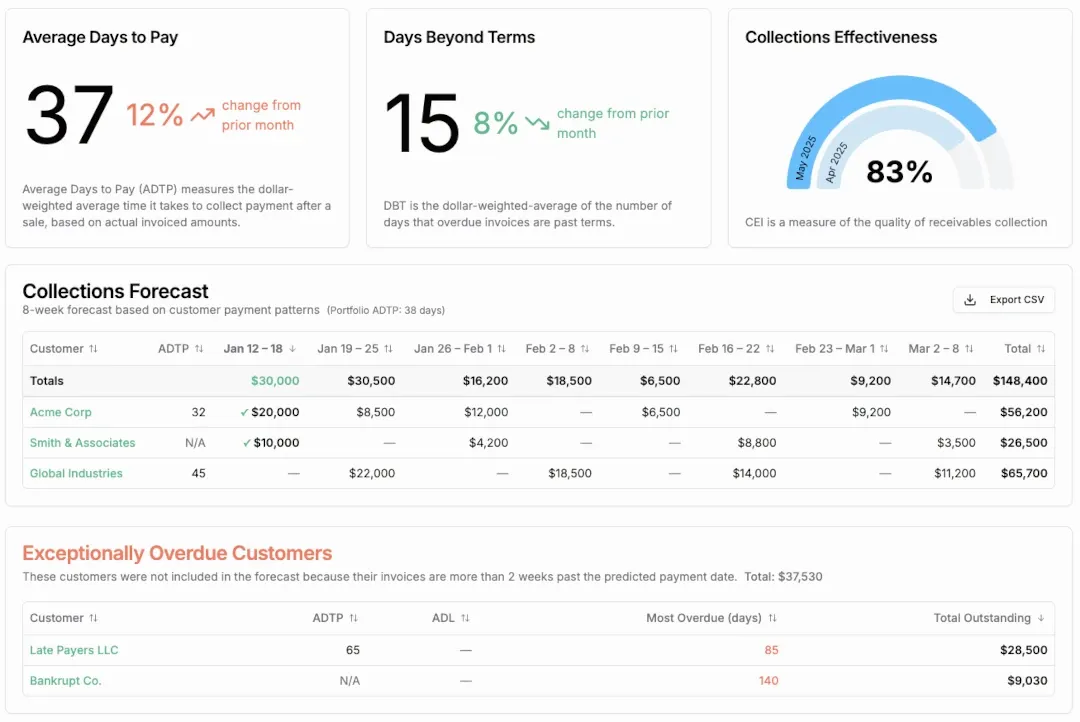Image resolution: width=1080 pixels, height=722 pixels.
Task: Click Late Payers LLC ADTP value 65
Action: tap(353, 650)
